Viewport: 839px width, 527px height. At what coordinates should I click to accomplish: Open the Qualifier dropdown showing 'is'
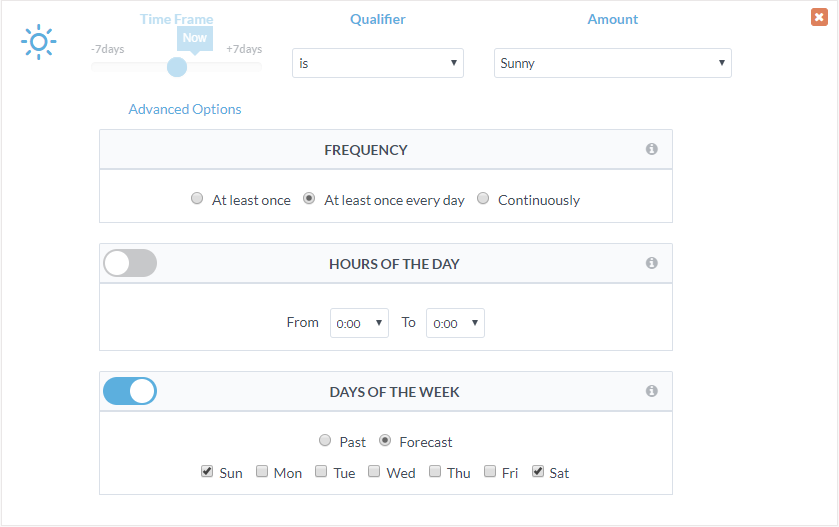point(377,63)
